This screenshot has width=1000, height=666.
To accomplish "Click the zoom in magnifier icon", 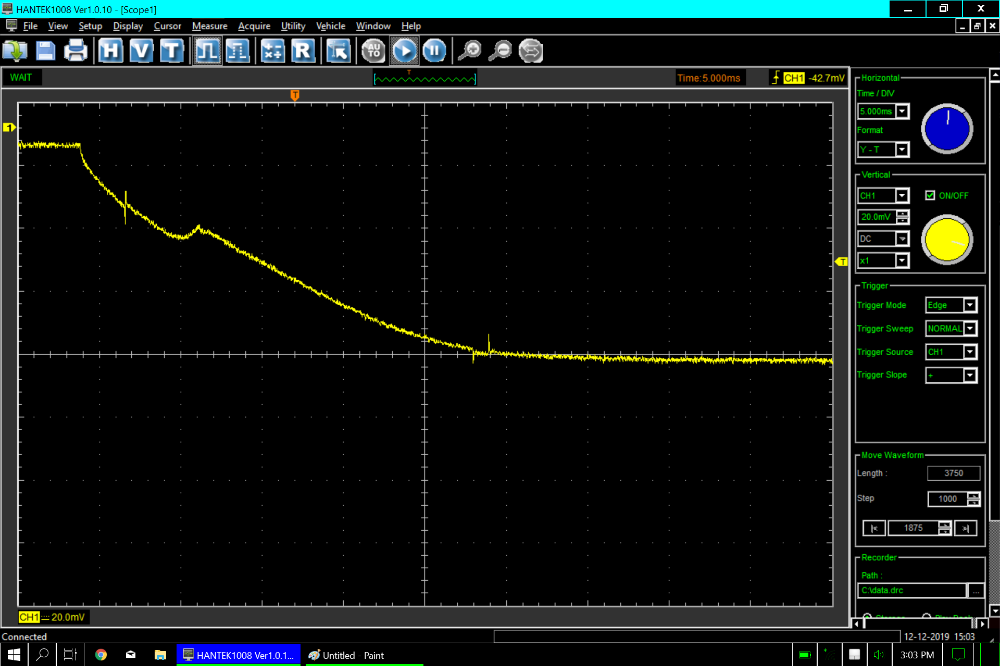I will (x=469, y=50).
